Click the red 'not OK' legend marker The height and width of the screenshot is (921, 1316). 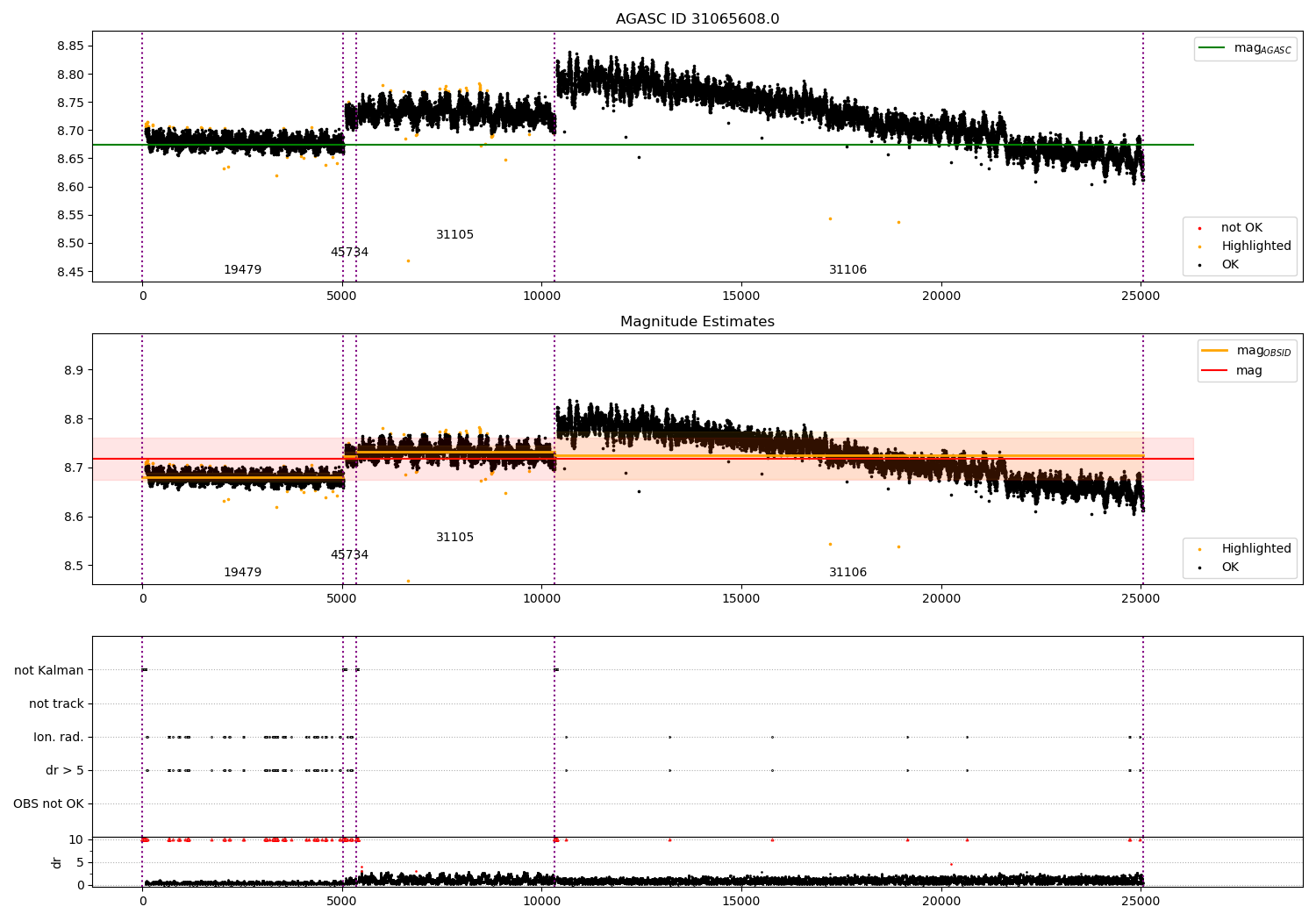pyautogui.click(x=1199, y=228)
